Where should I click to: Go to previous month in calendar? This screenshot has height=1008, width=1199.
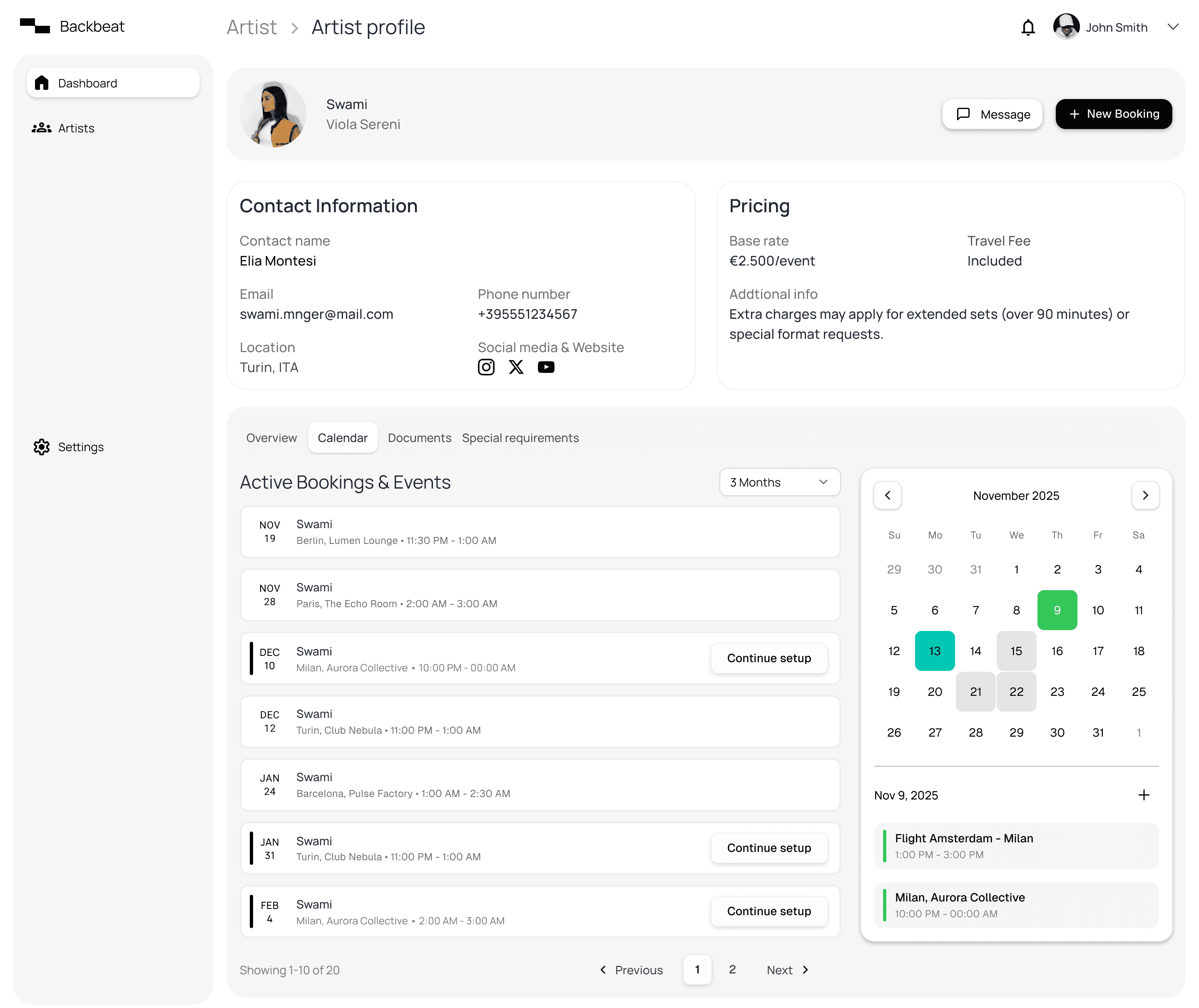[x=887, y=495]
